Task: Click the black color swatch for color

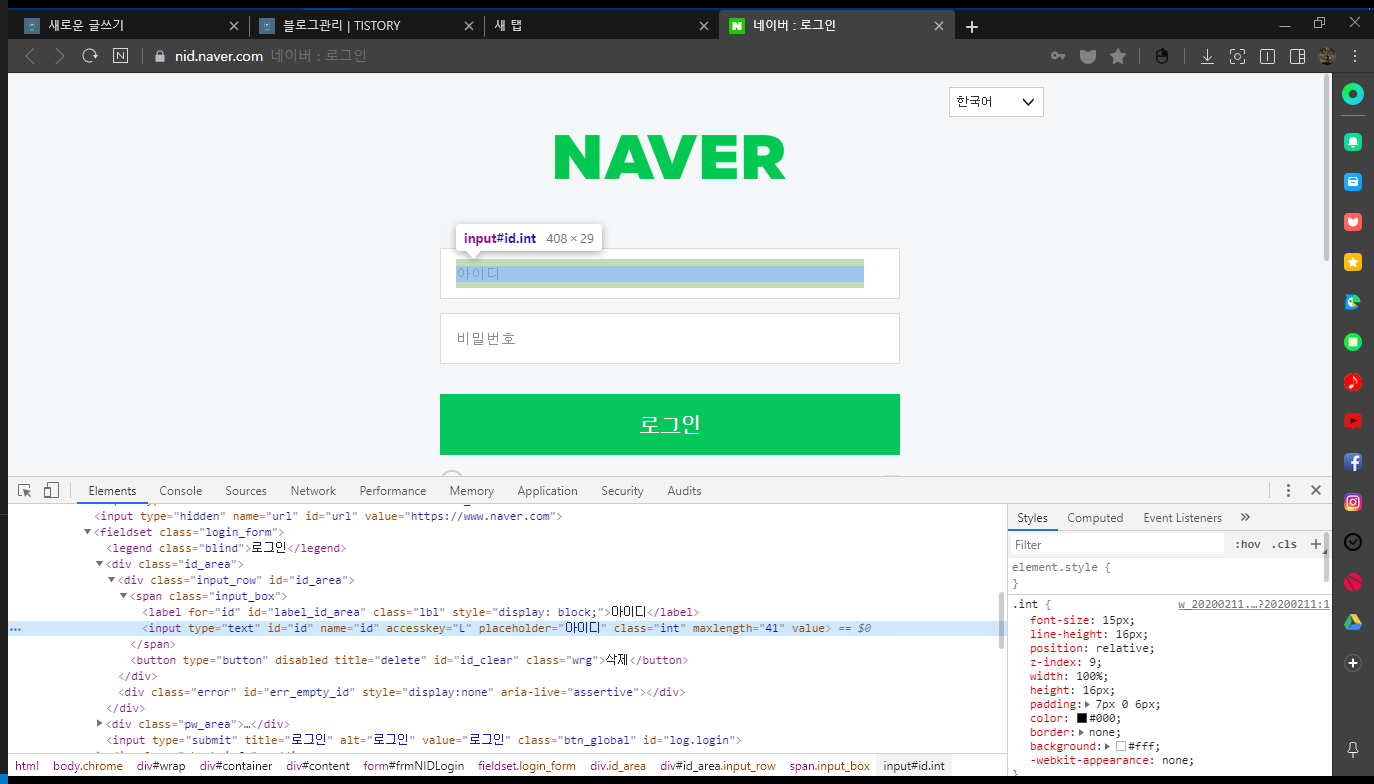Action: pyautogui.click(x=1082, y=719)
